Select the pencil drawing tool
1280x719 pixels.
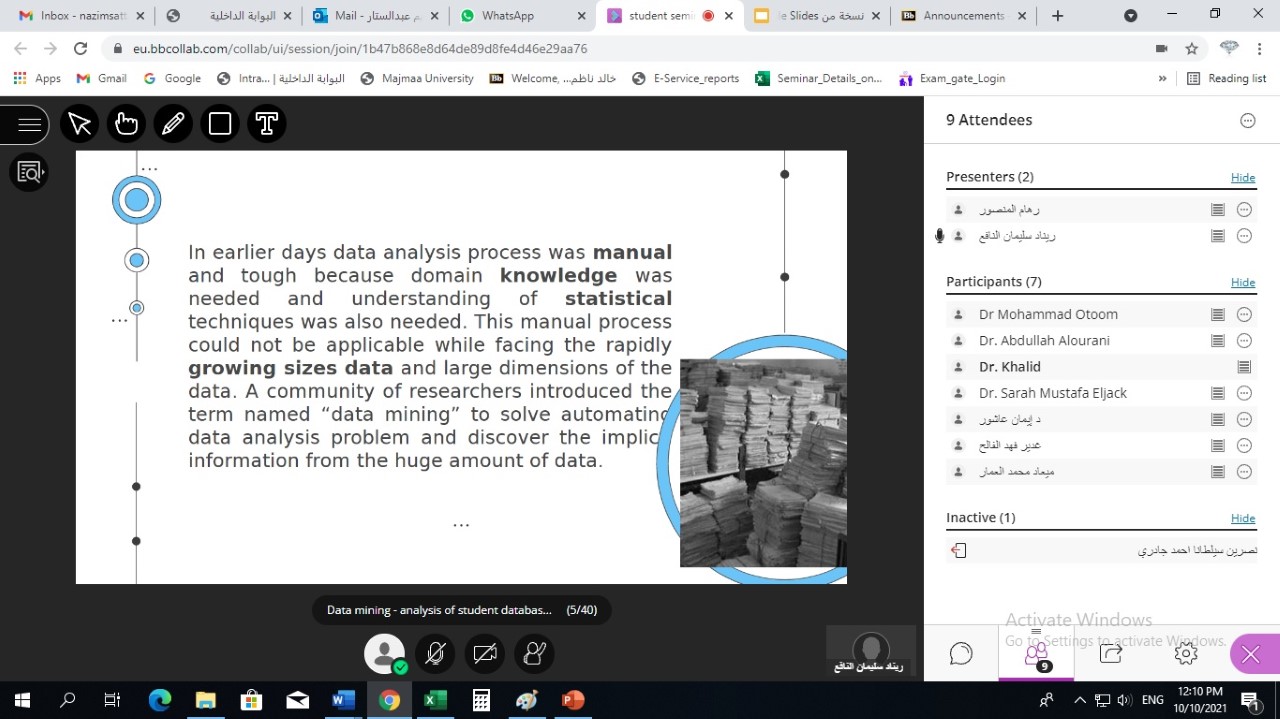coord(173,123)
